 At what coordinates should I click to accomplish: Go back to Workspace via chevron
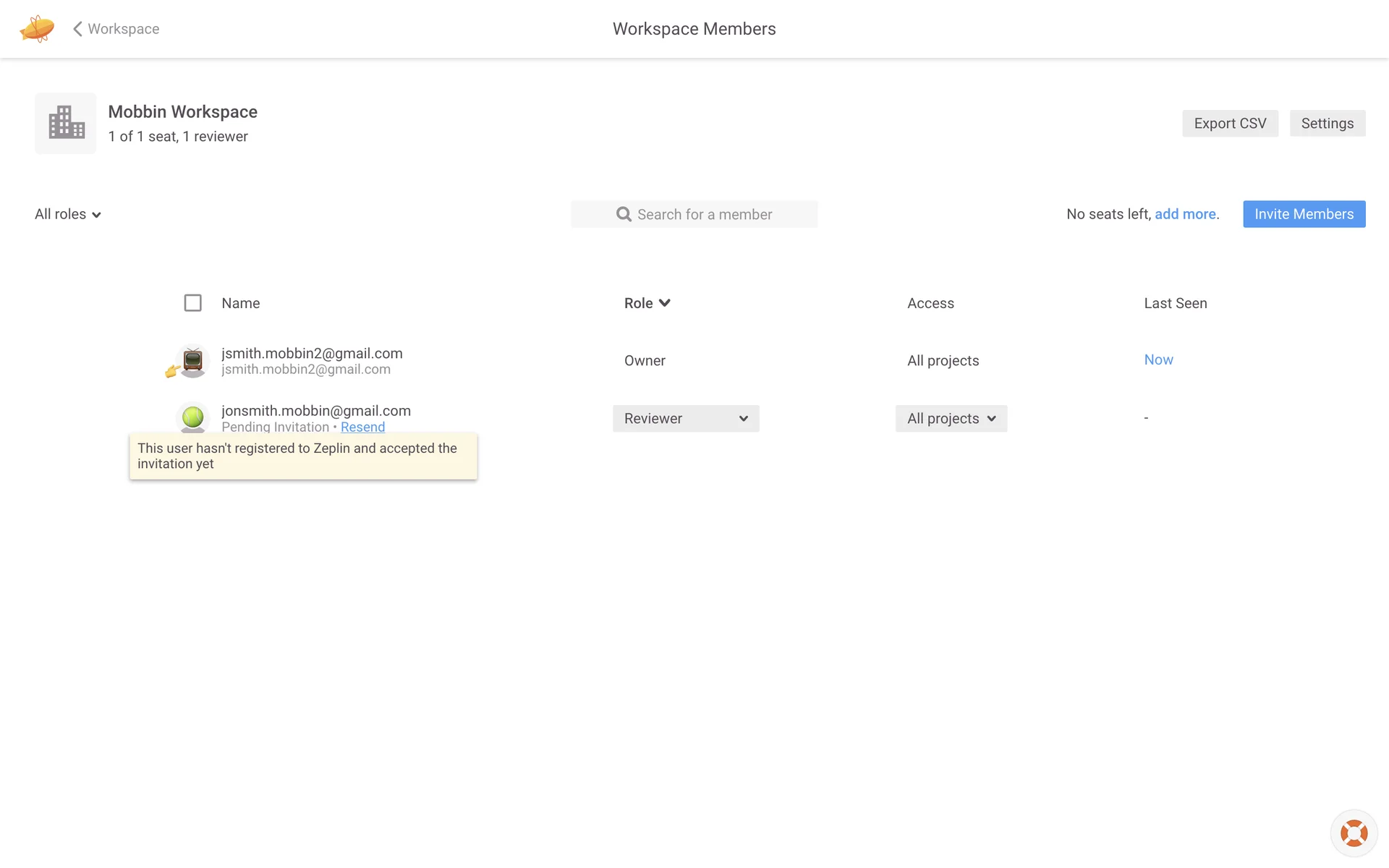point(77,29)
